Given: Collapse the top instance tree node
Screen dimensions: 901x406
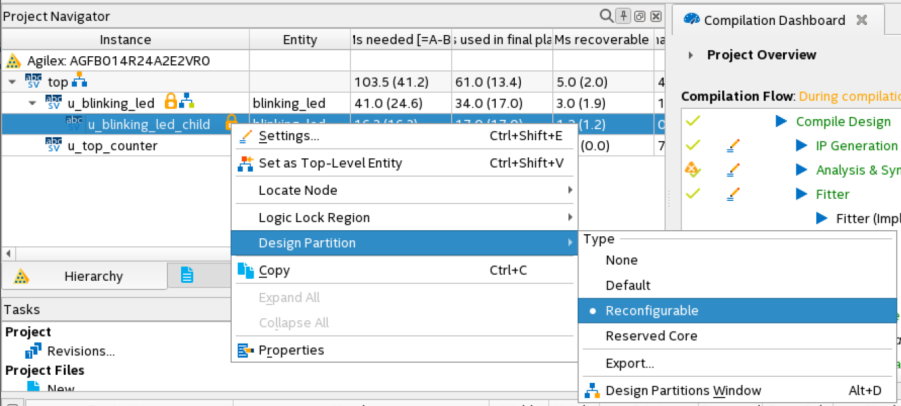Looking at the screenshot, I should pyautogui.click(x=12, y=81).
